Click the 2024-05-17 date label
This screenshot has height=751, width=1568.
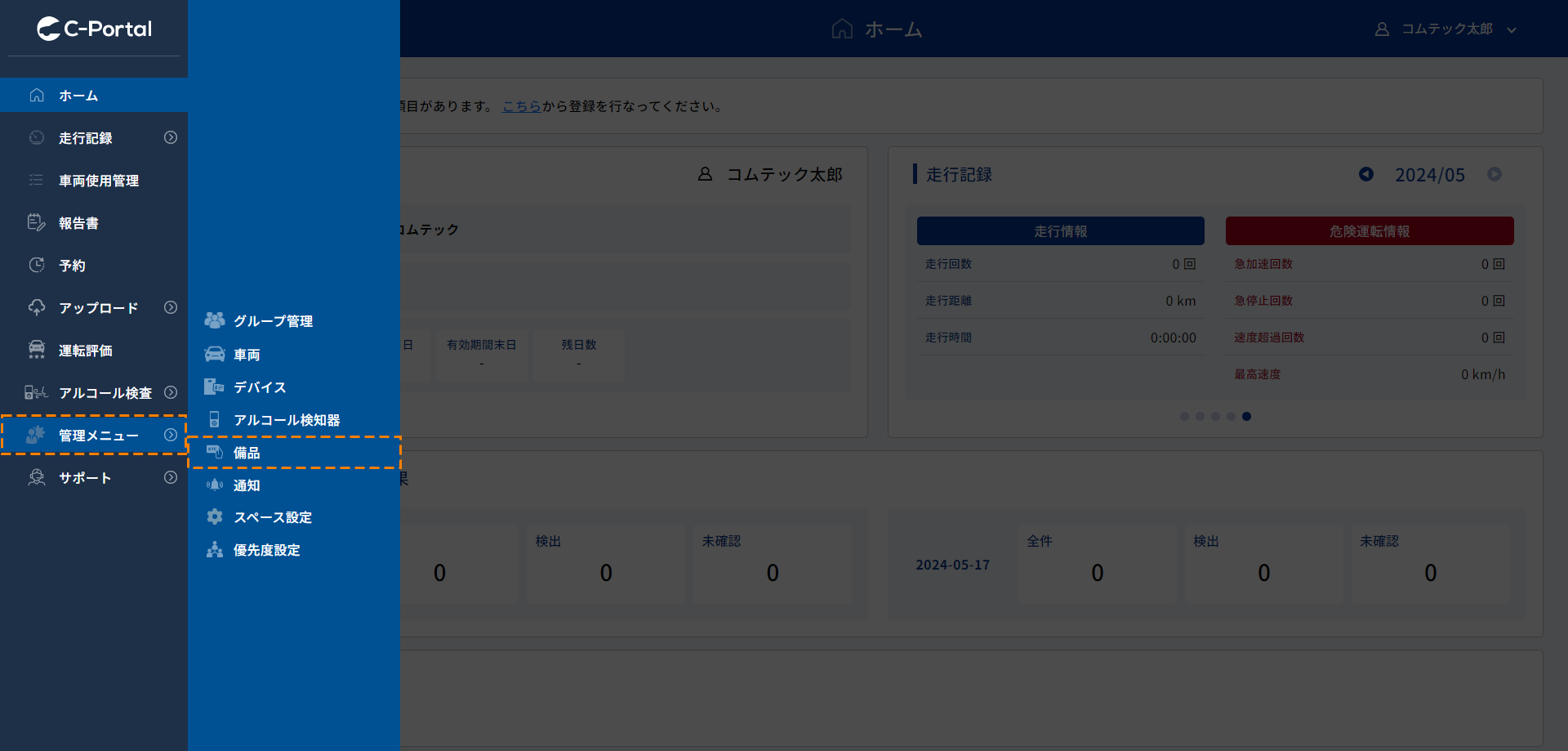952,565
